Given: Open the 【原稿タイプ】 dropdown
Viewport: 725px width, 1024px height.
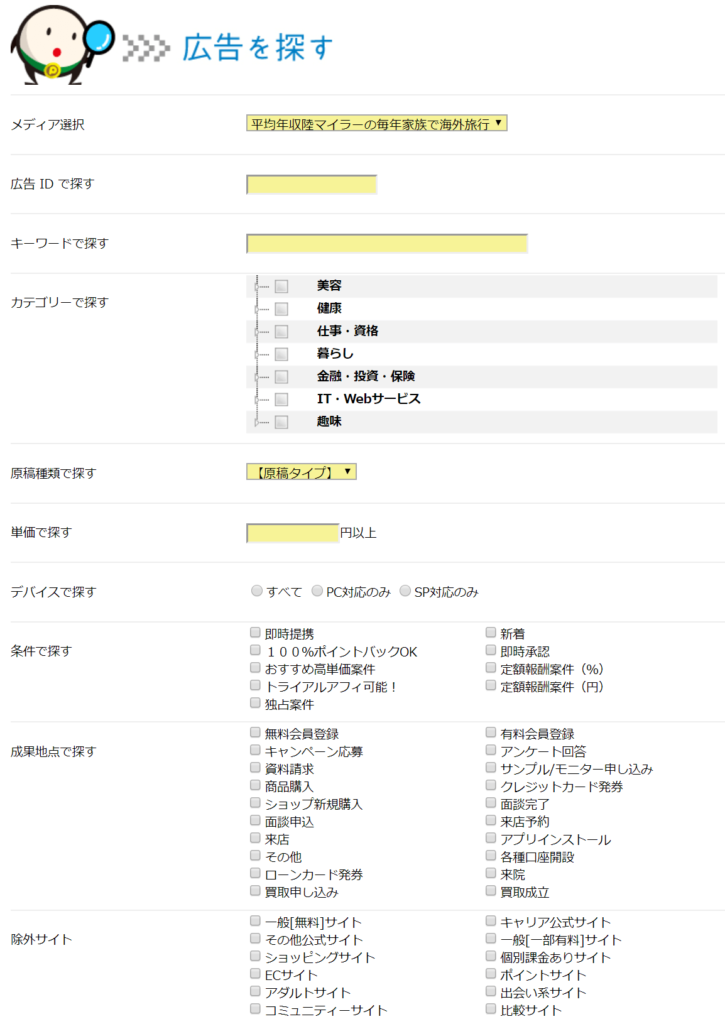Looking at the screenshot, I should point(301,472).
